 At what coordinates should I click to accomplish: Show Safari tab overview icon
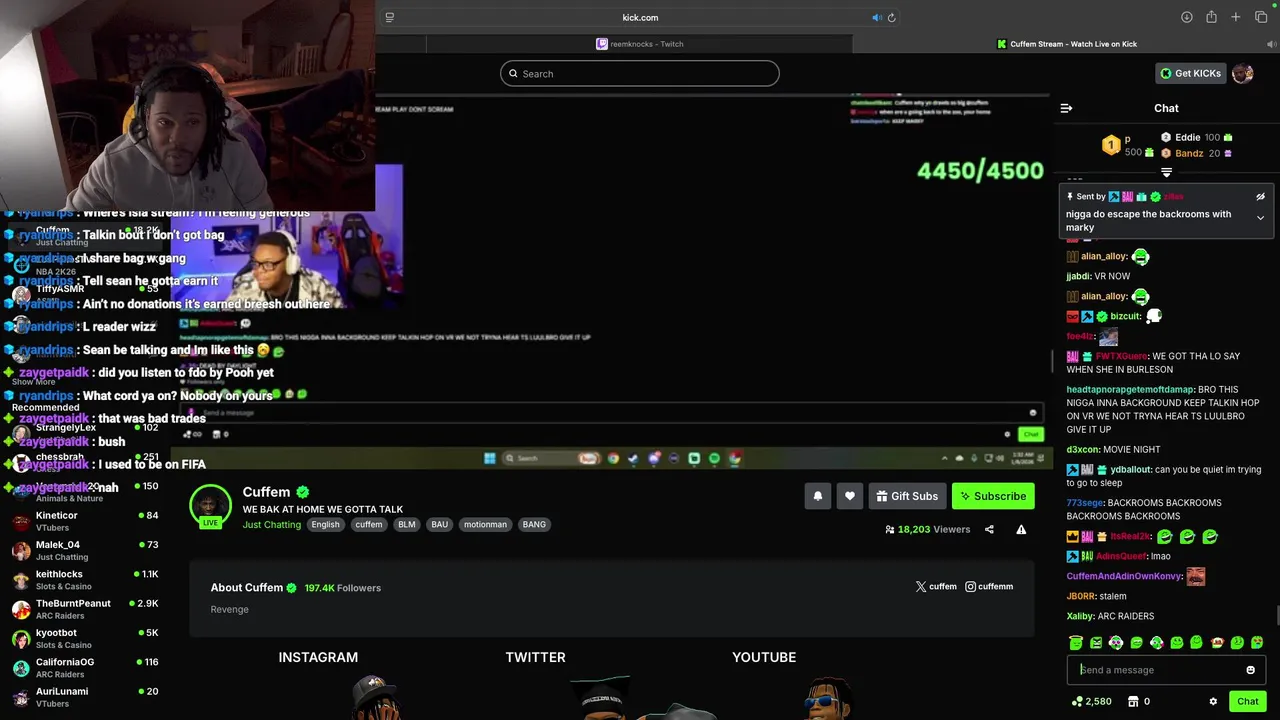click(x=1261, y=17)
